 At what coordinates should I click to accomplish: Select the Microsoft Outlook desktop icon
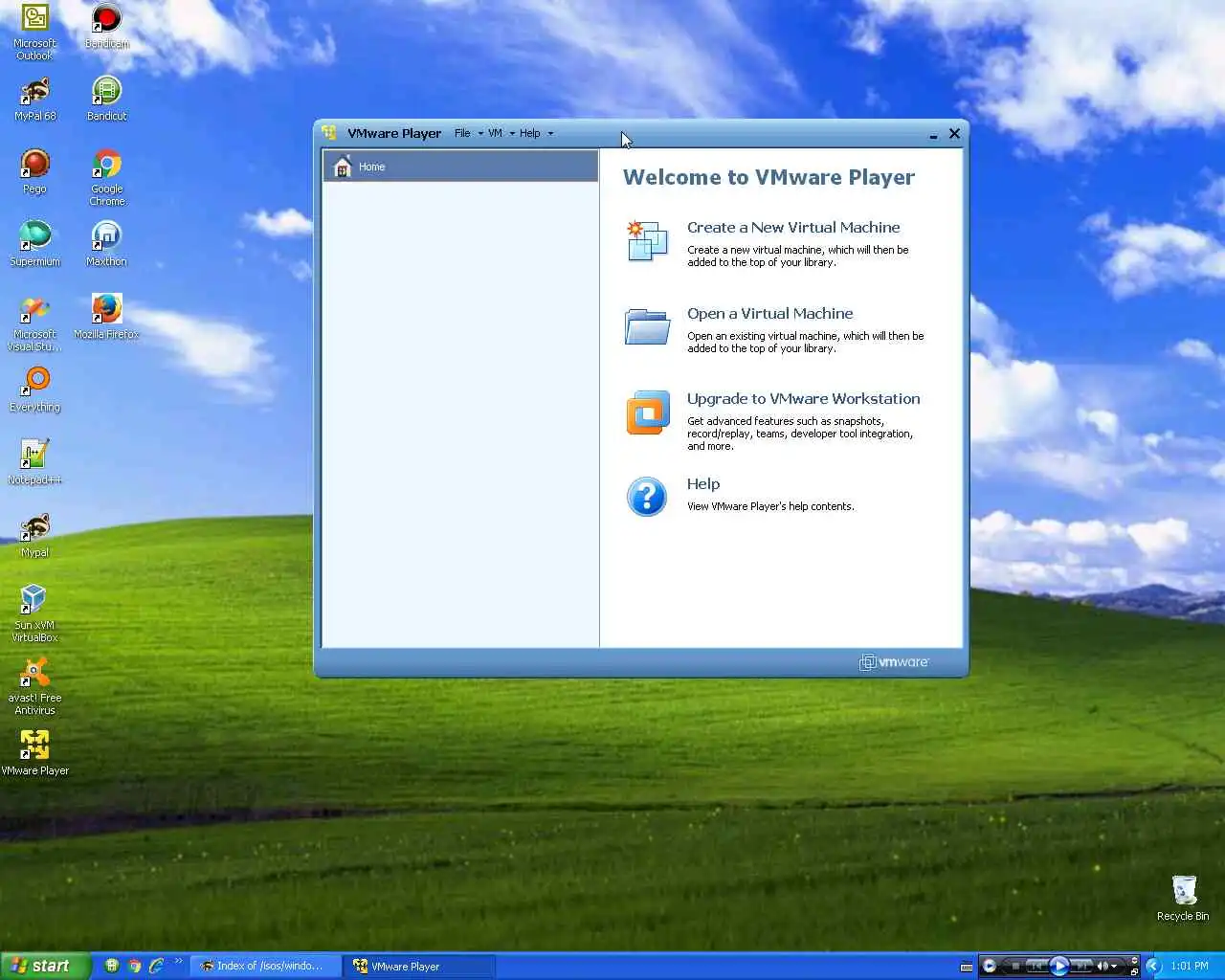click(34, 33)
